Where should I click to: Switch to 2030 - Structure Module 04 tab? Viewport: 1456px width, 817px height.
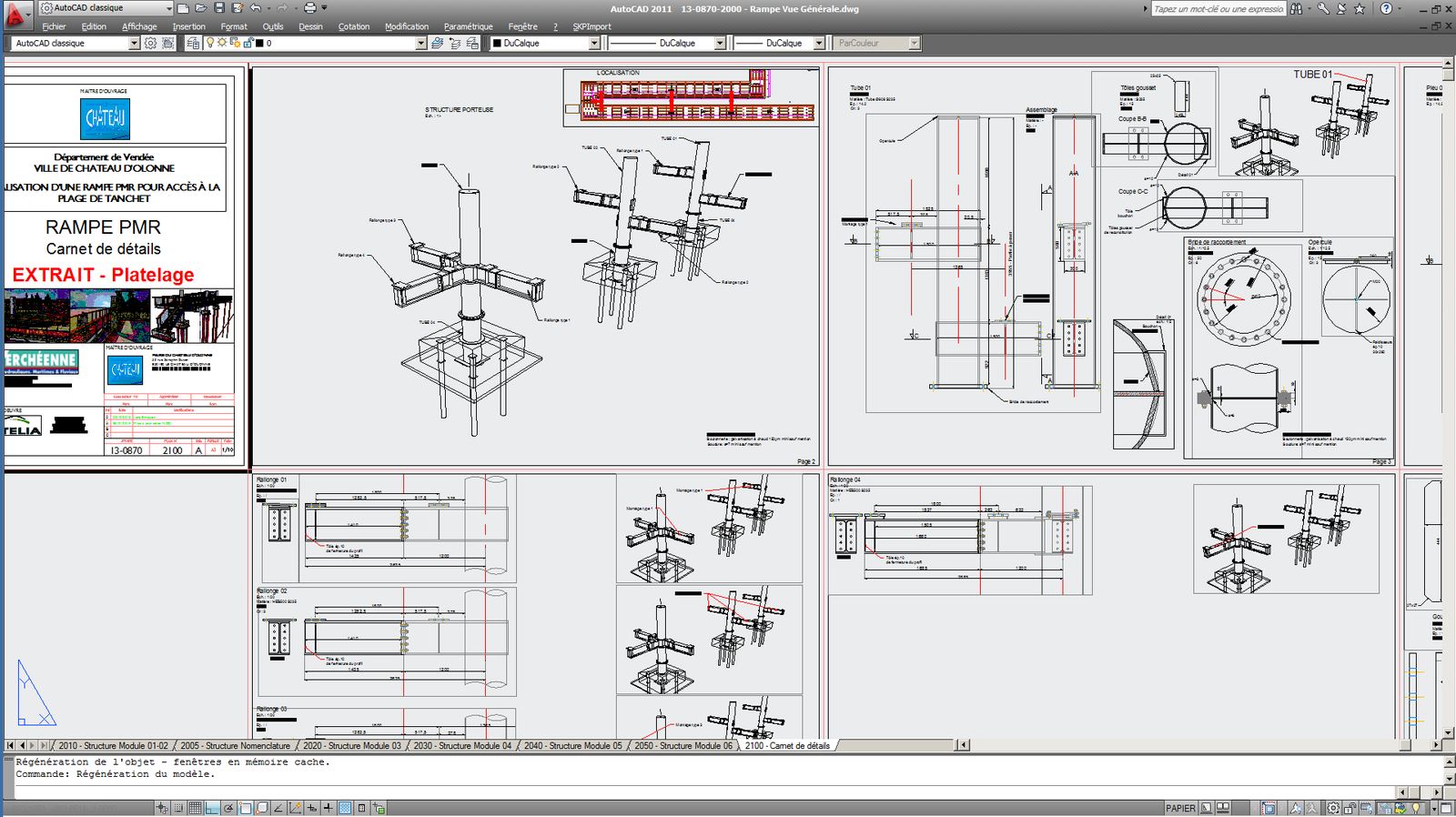click(462, 745)
